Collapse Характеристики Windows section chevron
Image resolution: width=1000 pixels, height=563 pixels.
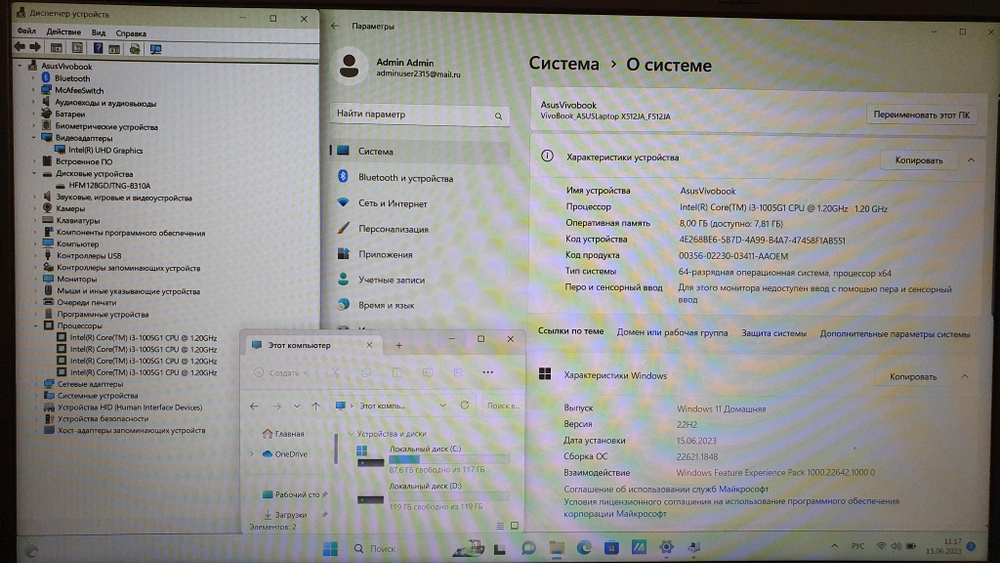(x=965, y=377)
